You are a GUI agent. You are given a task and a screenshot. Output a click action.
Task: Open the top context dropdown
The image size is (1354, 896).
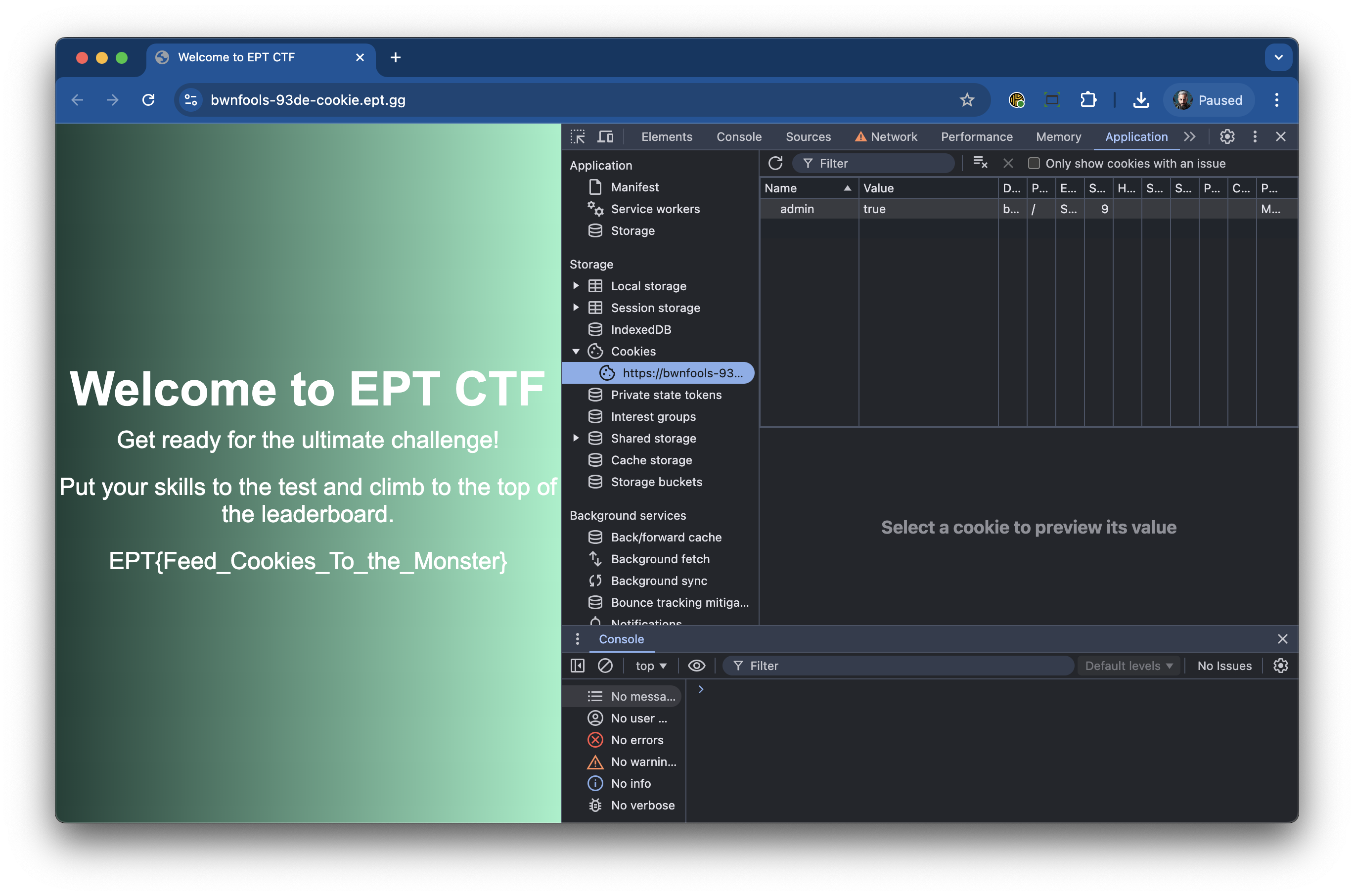(x=651, y=666)
